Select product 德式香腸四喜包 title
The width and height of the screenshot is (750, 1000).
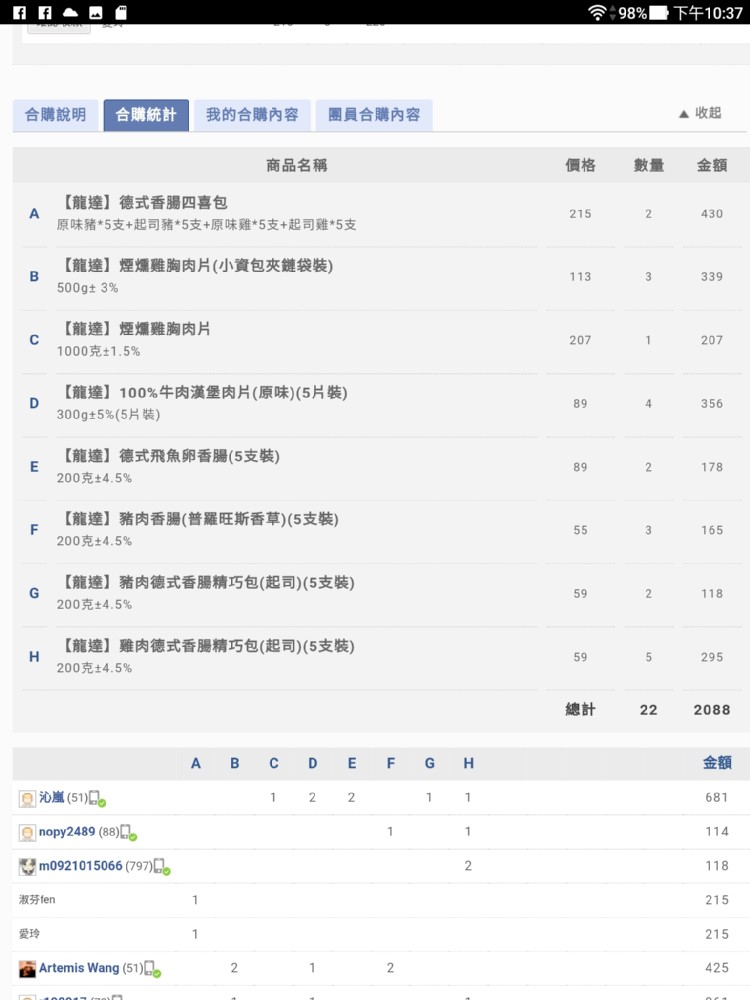[x=143, y=203]
